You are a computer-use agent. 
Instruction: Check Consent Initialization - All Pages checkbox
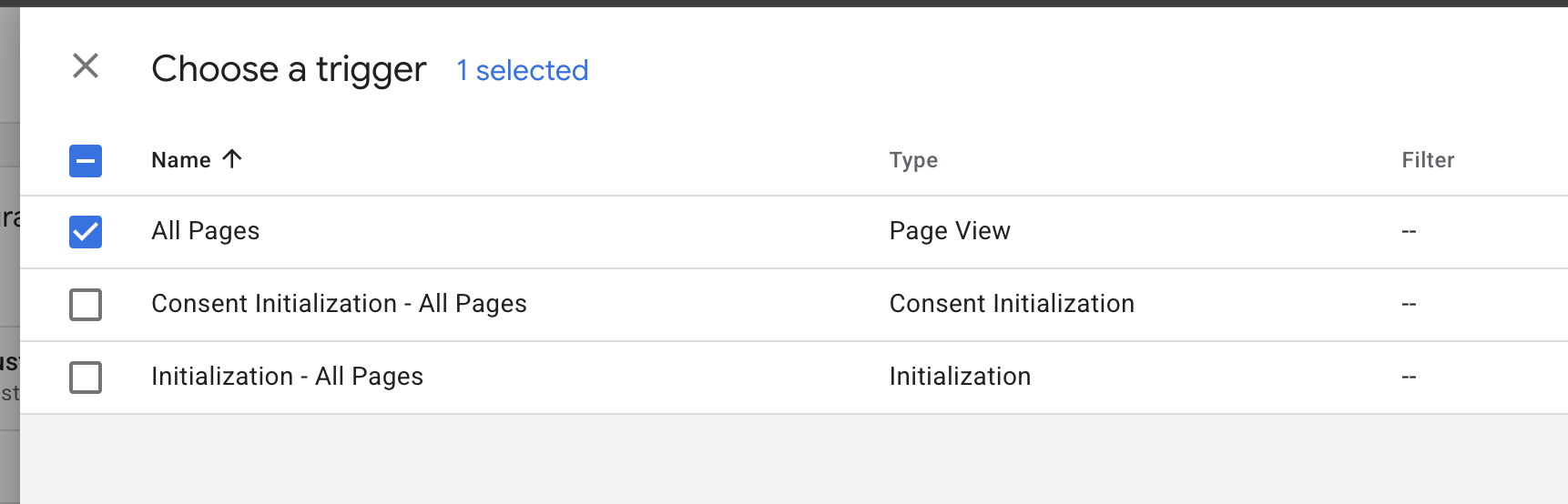[x=86, y=305]
